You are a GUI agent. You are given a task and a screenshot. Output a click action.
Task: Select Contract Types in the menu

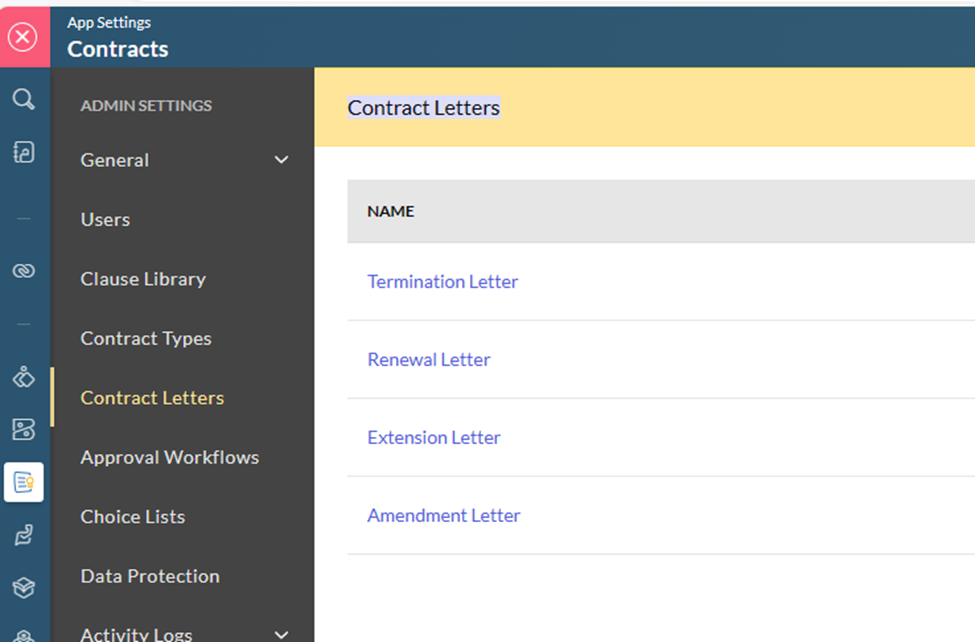[146, 338]
